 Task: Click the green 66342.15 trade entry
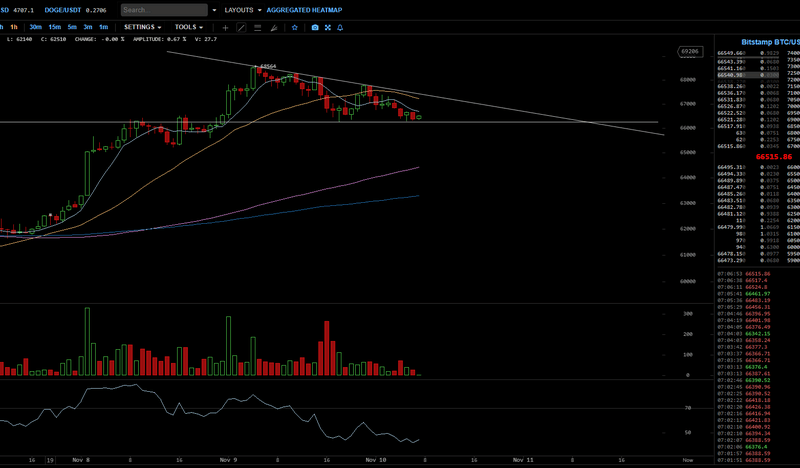(744, 334)
